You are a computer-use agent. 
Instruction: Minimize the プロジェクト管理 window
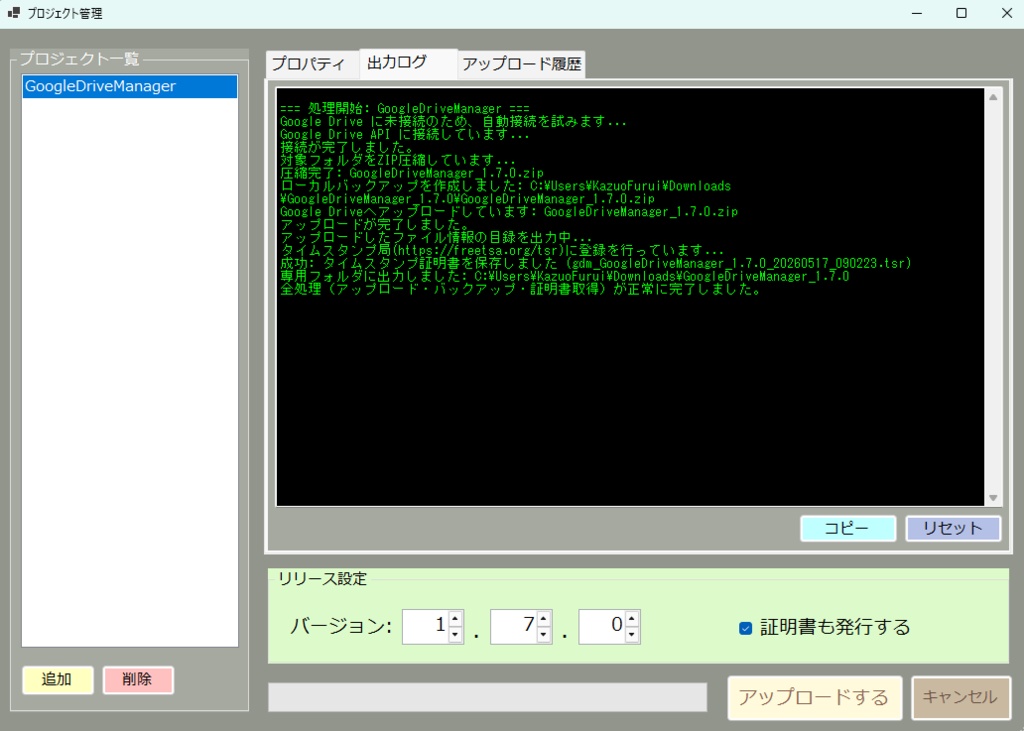[x=917, y=13]
